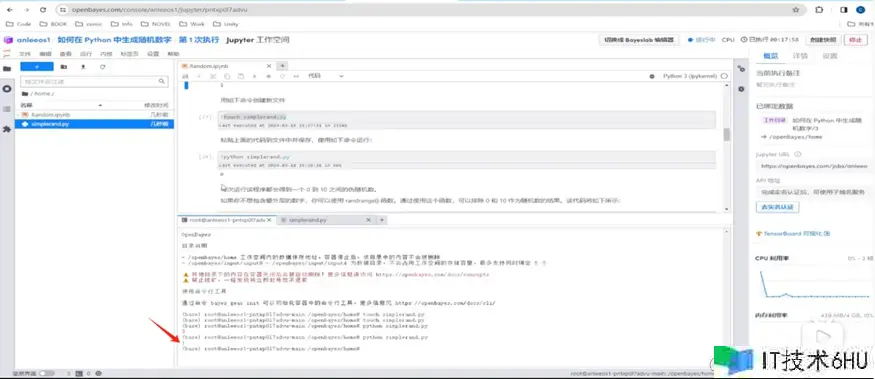Click the 去实名认证 button

click(777, 207)
